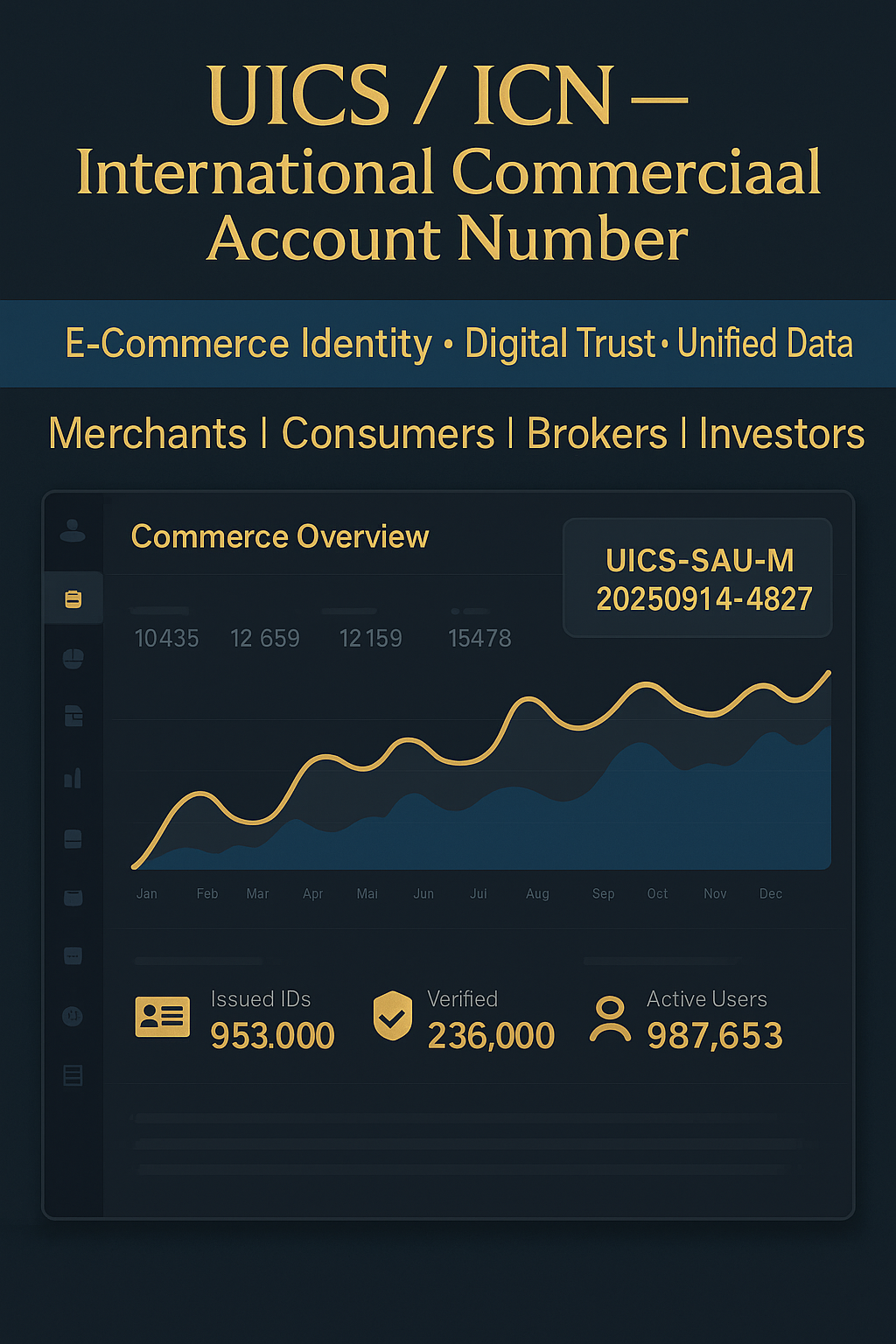Viewport: 896px width, 1344px height.
Task: Click the UICS-SAU-M account number badge
Action: pyautogui.click(x=698, y=578)
